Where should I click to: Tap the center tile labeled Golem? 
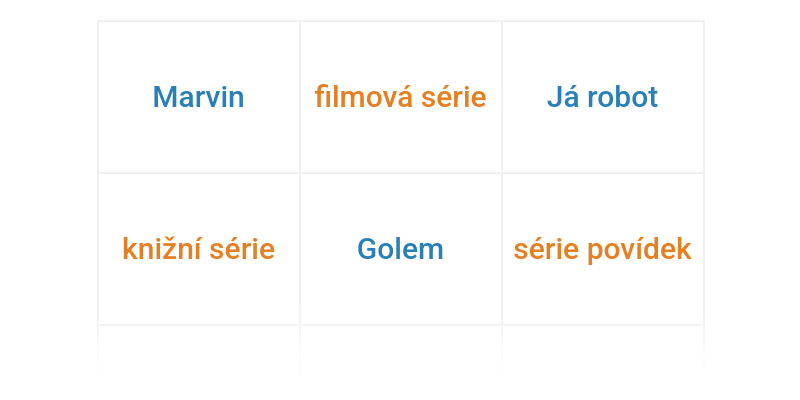pos(400,249)
